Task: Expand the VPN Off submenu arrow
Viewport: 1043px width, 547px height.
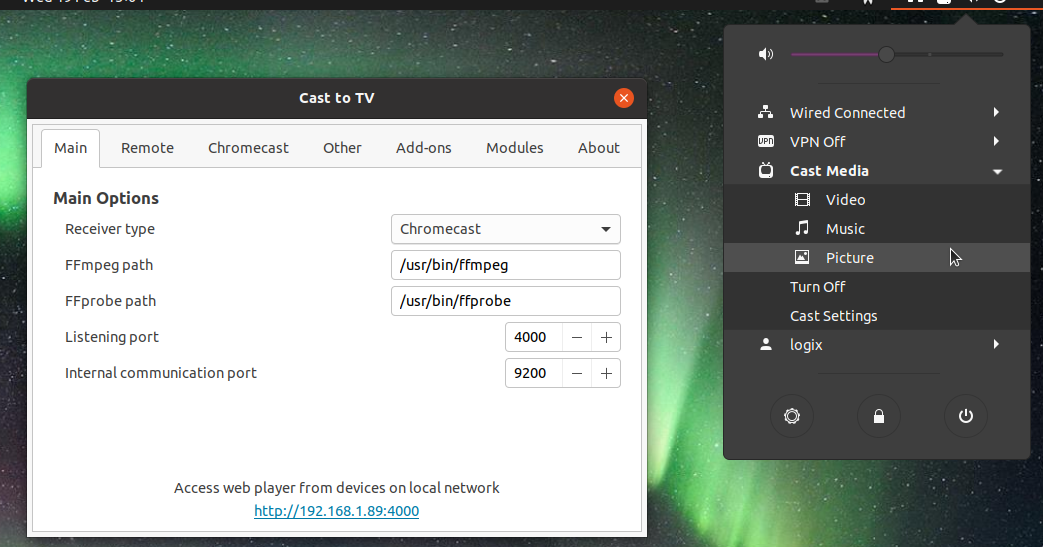Action: 996,141
